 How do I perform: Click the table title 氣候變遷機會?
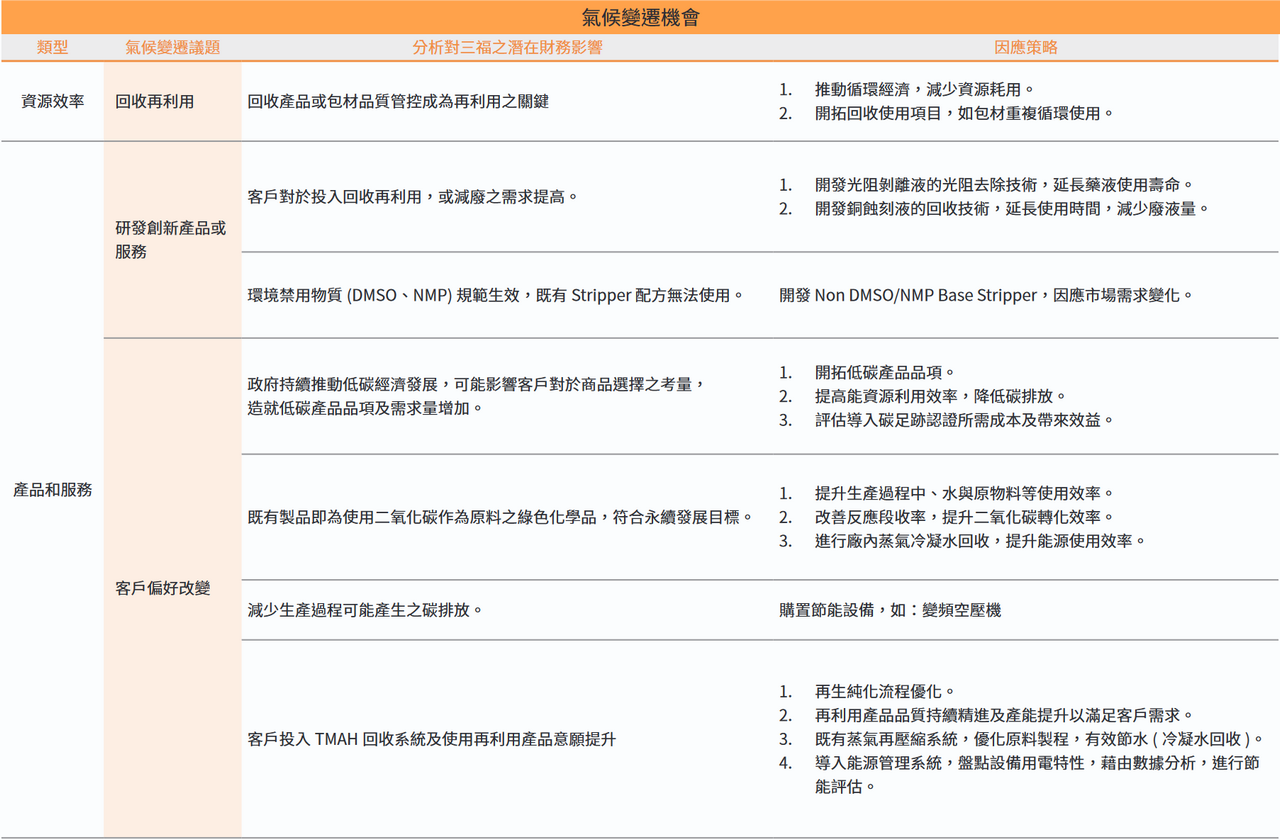(x=640, y=17)
